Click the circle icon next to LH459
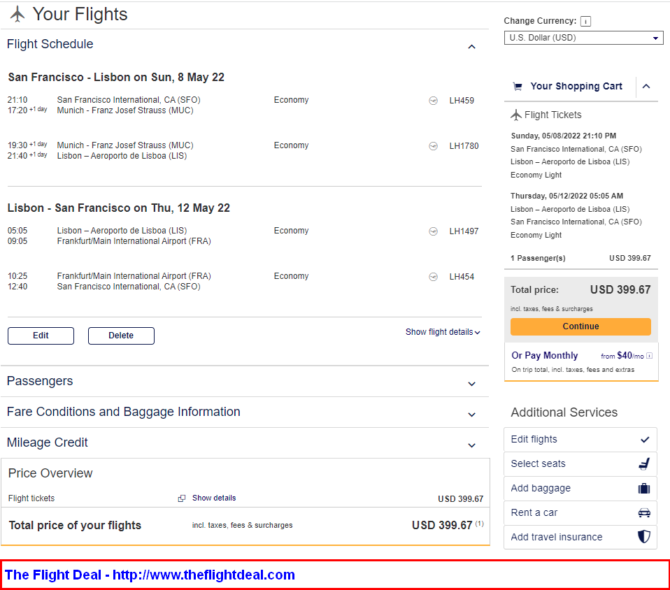Viewport: 670px width, 590px height. tap(433, 101)
